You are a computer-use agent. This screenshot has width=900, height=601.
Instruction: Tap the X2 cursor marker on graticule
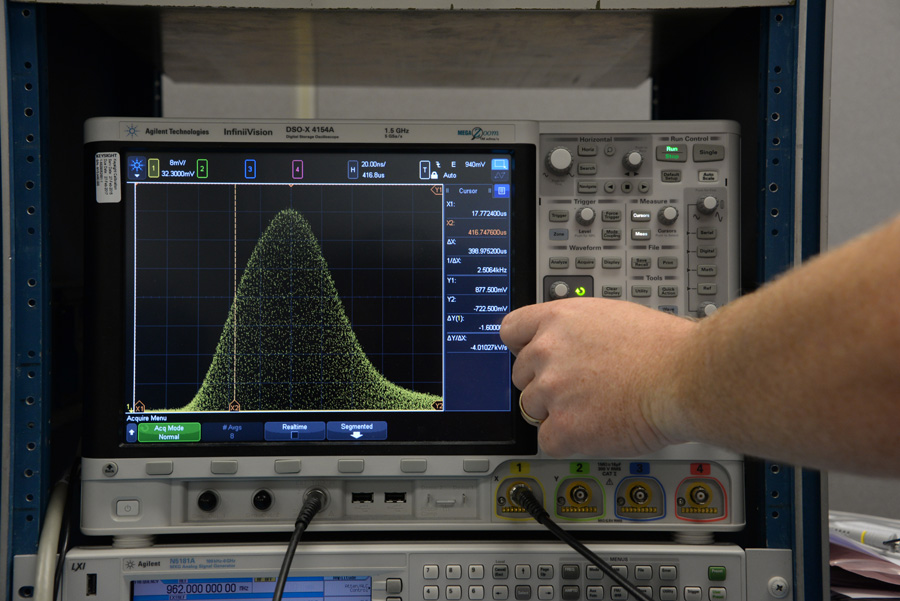(234, 407)
